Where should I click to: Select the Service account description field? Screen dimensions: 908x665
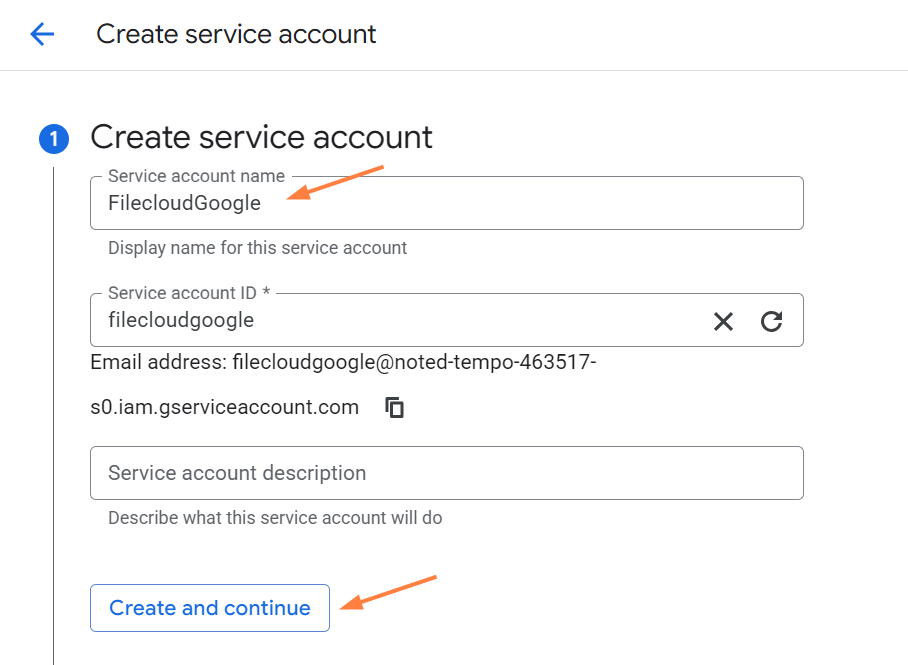tap(446, 473)
